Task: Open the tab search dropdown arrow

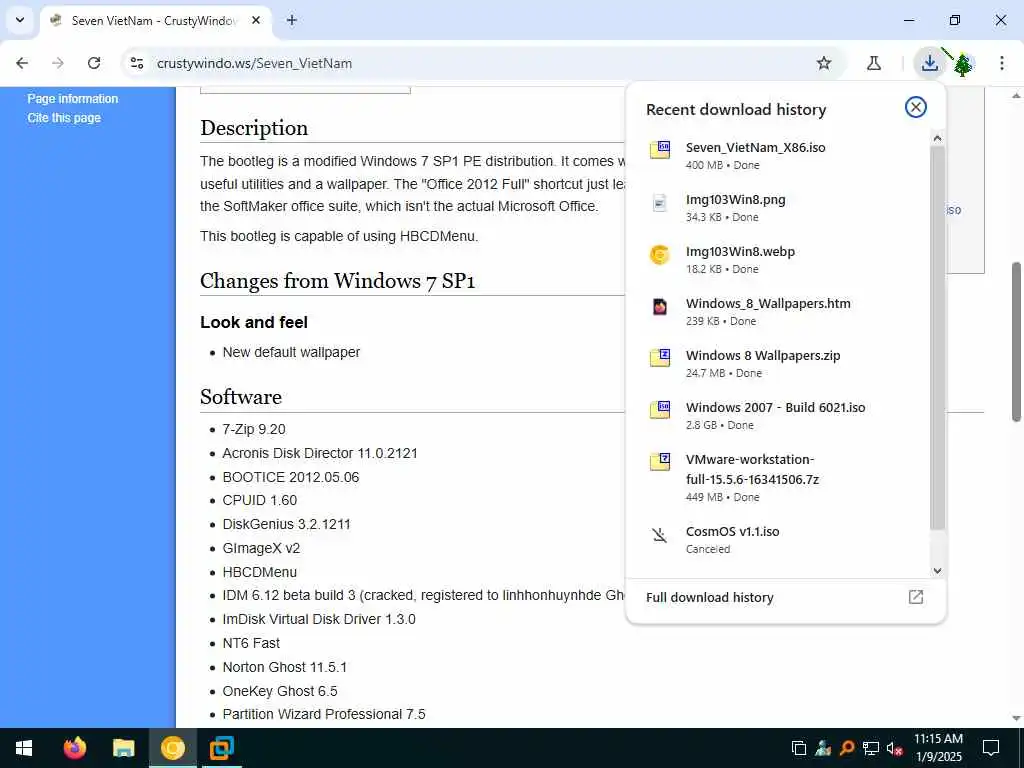Action: coord(20,20)
